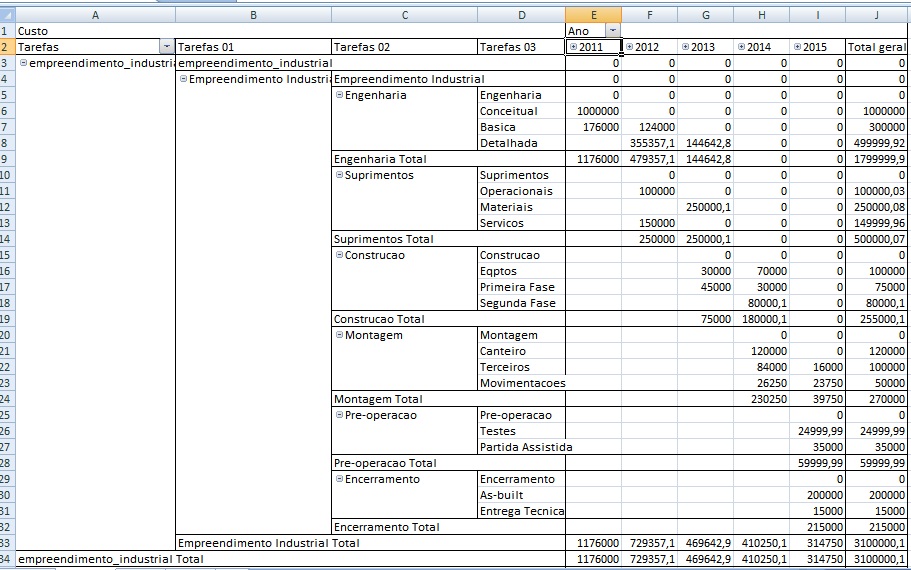Collapse the Engenharia group
Viewport: 911px width, 570px height.
339,95
